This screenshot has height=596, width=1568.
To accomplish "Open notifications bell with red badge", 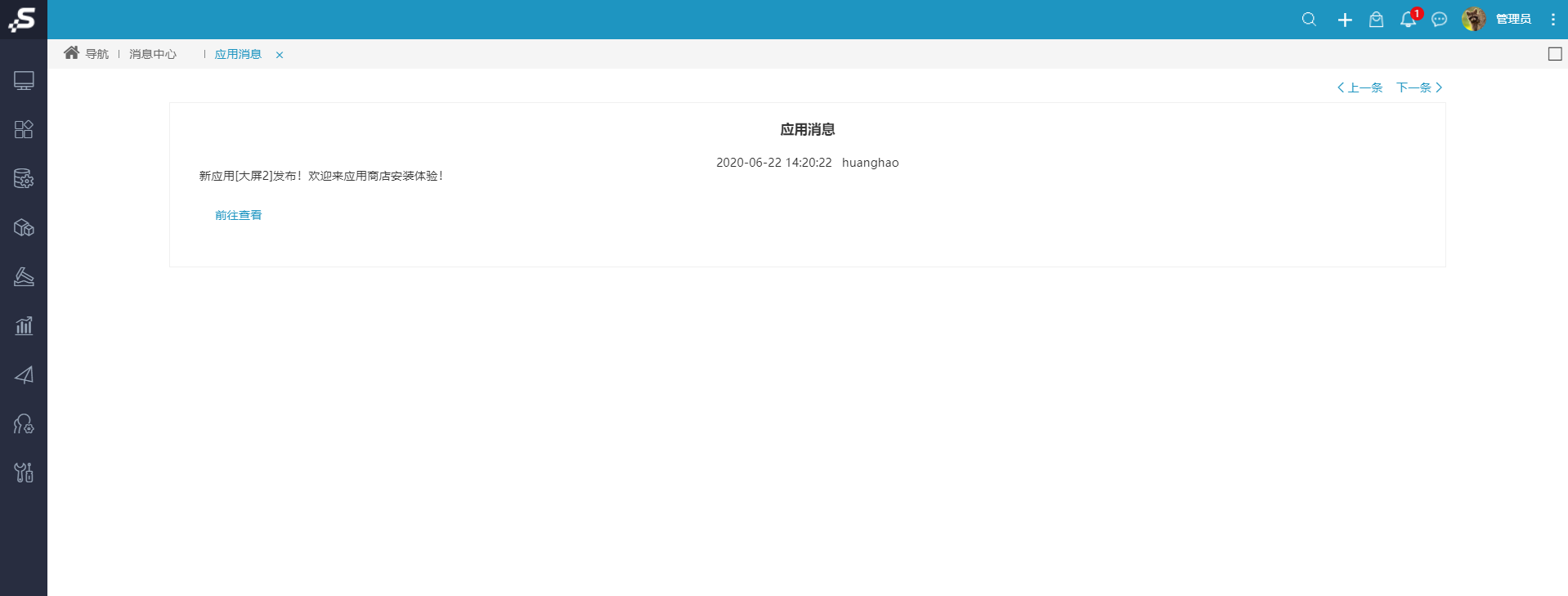I will coord(1409,19).
